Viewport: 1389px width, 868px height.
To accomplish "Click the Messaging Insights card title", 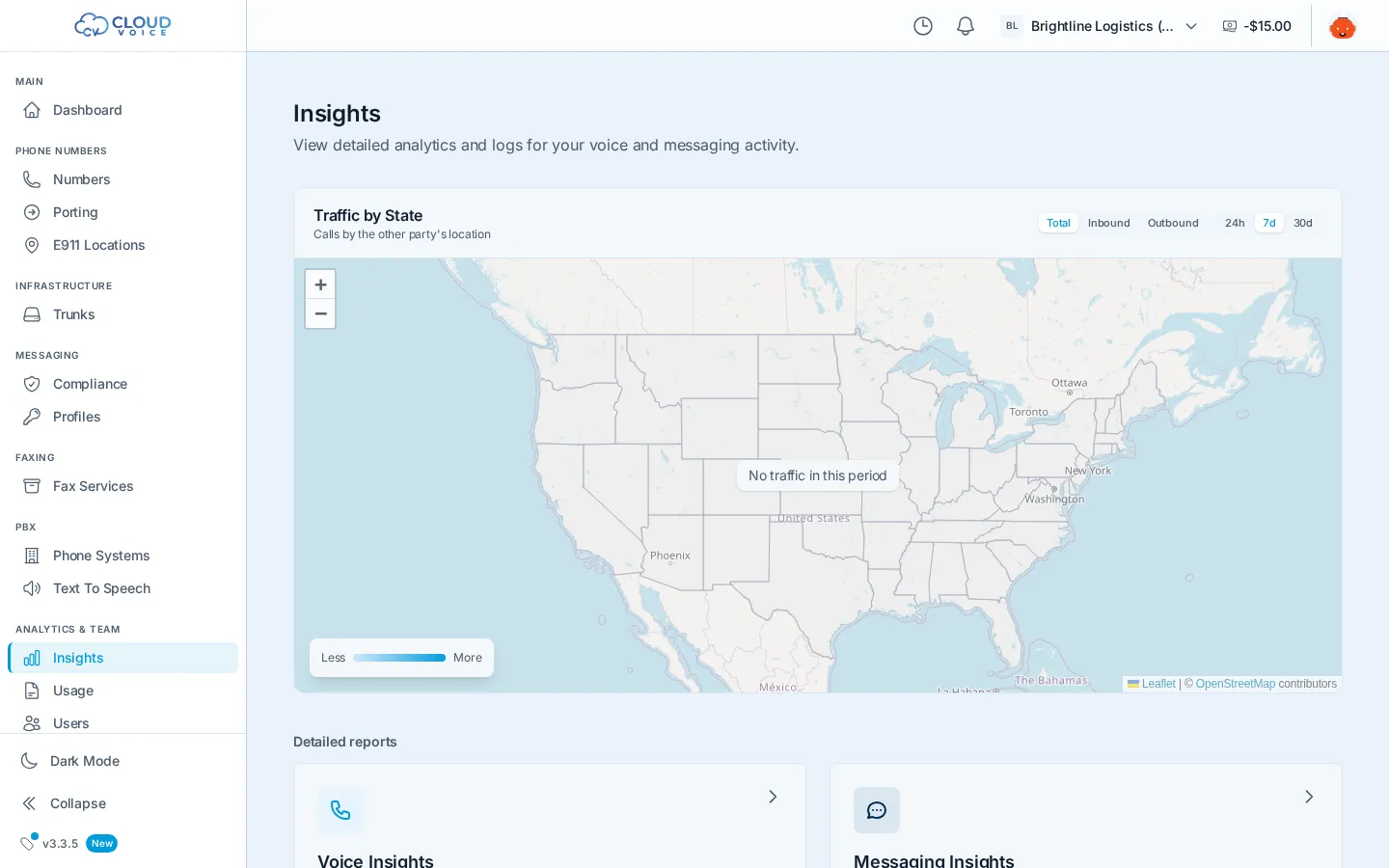I will point(934,860).
